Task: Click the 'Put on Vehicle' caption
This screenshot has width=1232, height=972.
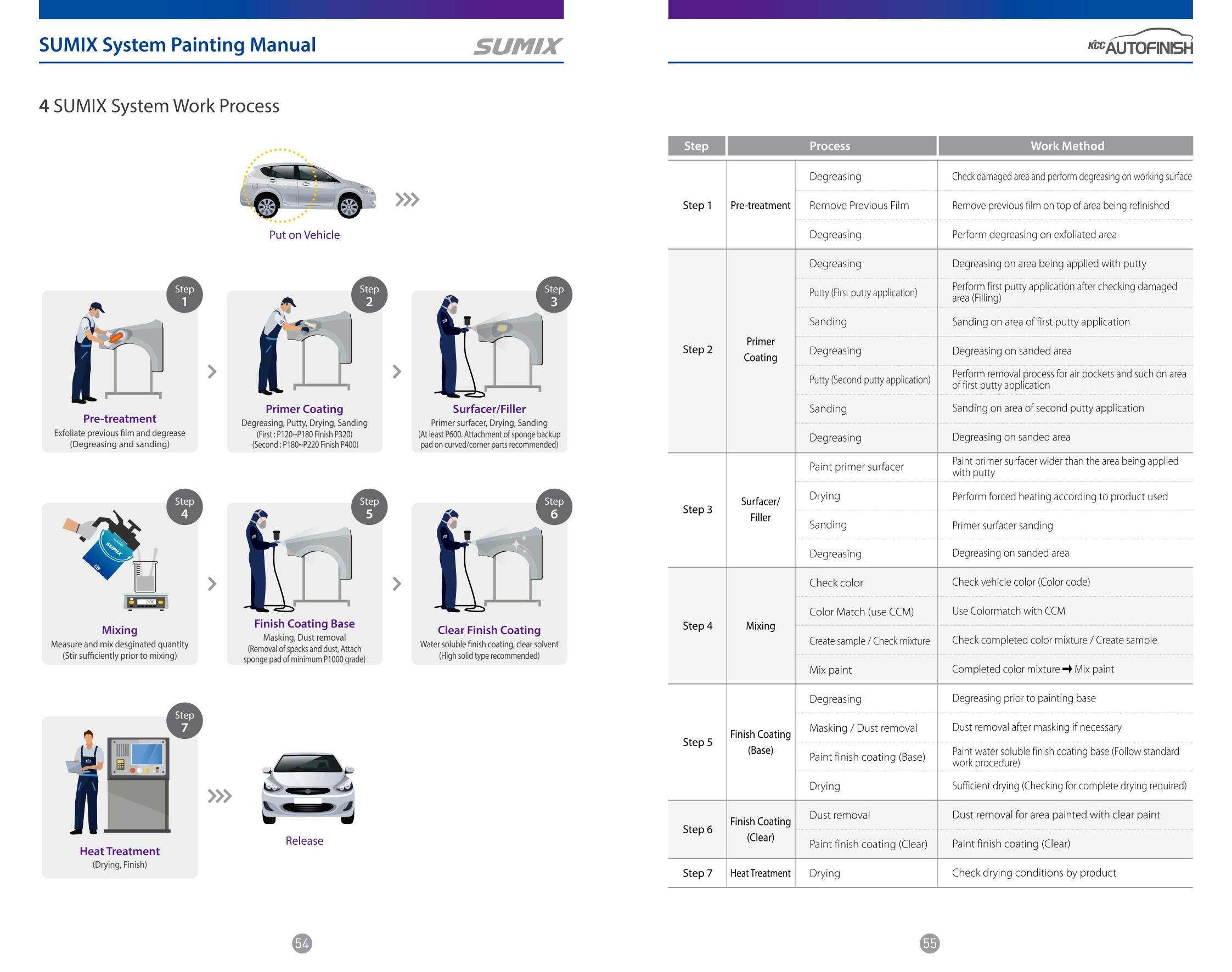Action: point(305,234)
